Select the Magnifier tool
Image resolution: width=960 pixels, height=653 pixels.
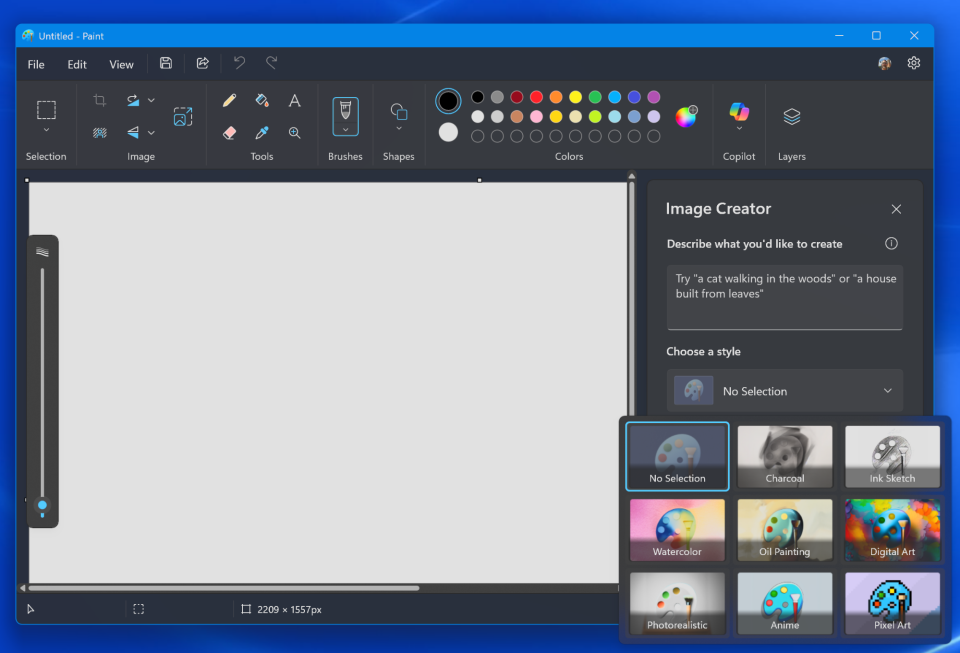(x=294, y=132)
